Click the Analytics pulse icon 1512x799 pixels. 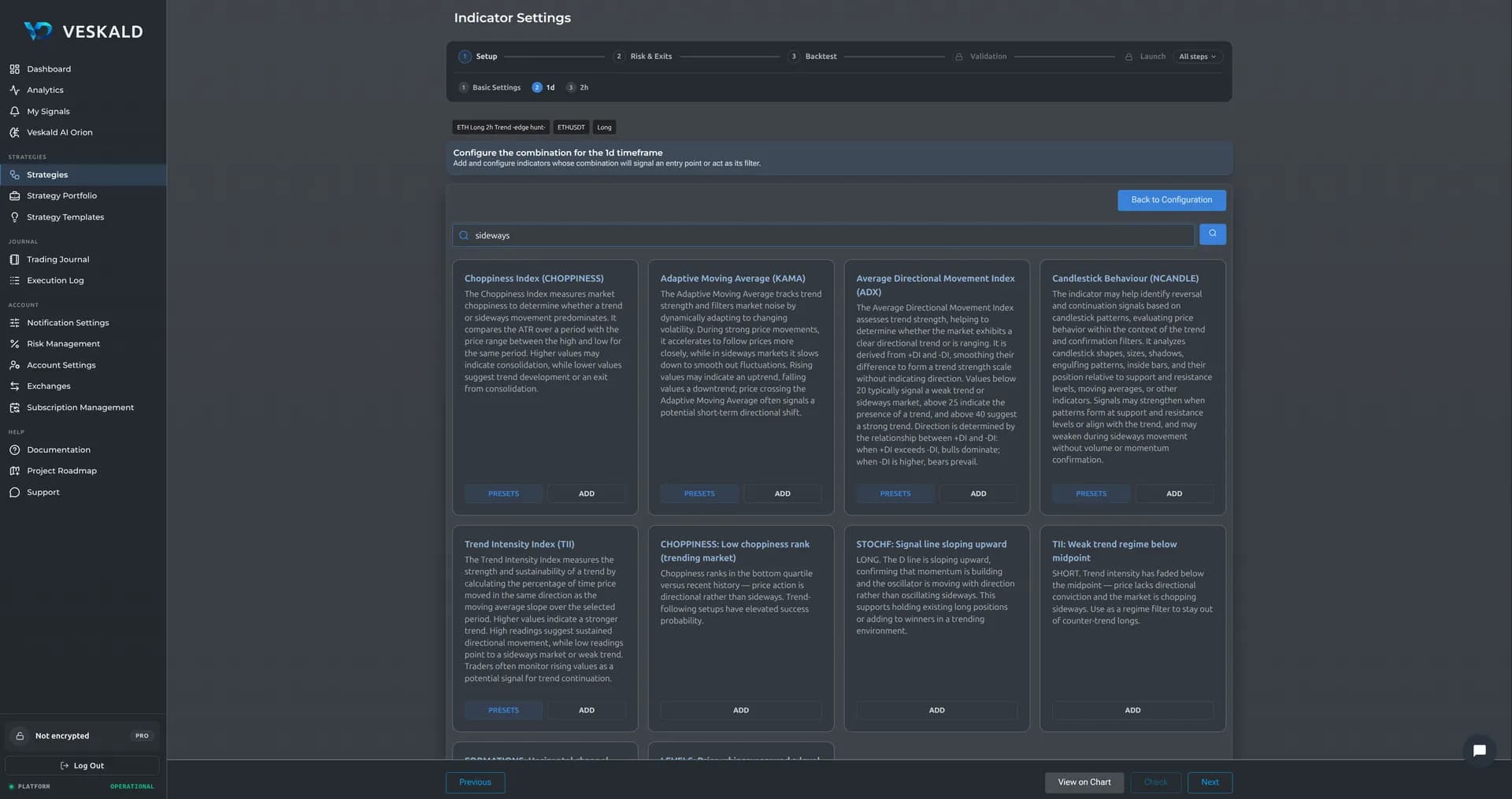point(14,91)
